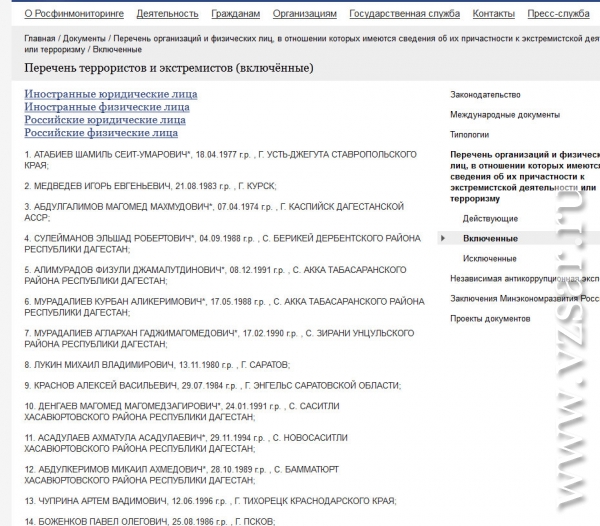The width and height of the screenshot is (600, 526).
Task: Click the arrow marker beside Включенные
Action: tap(443, 238)
